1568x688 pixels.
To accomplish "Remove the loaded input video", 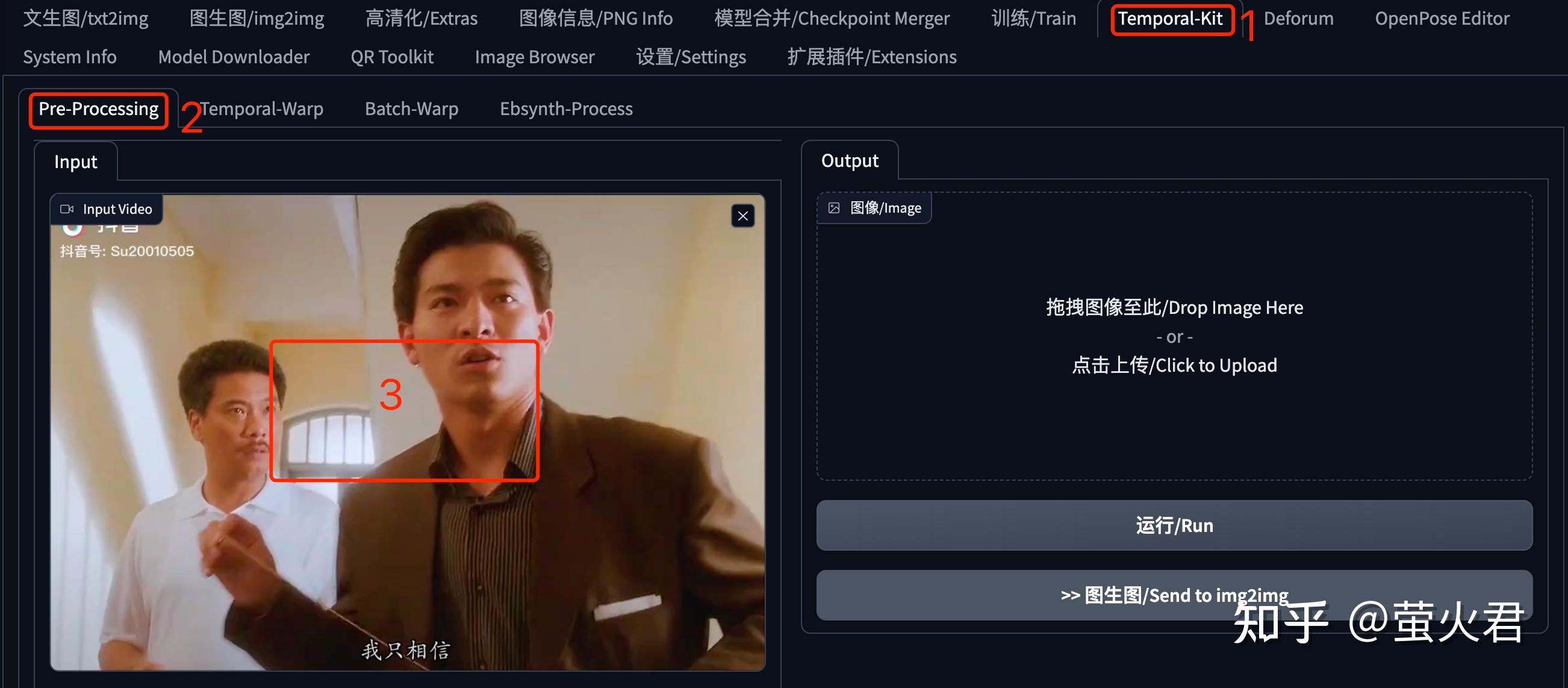I will (x=741, y=216).
